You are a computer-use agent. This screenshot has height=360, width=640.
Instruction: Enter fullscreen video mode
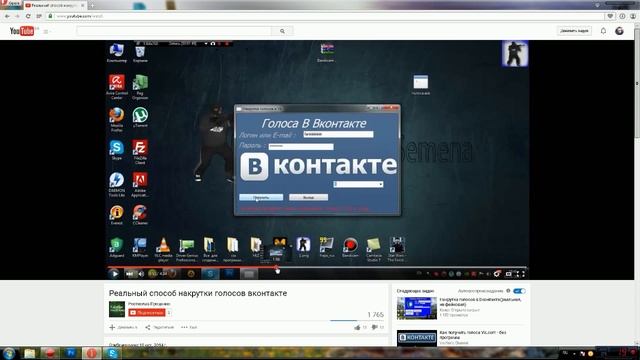520,274
